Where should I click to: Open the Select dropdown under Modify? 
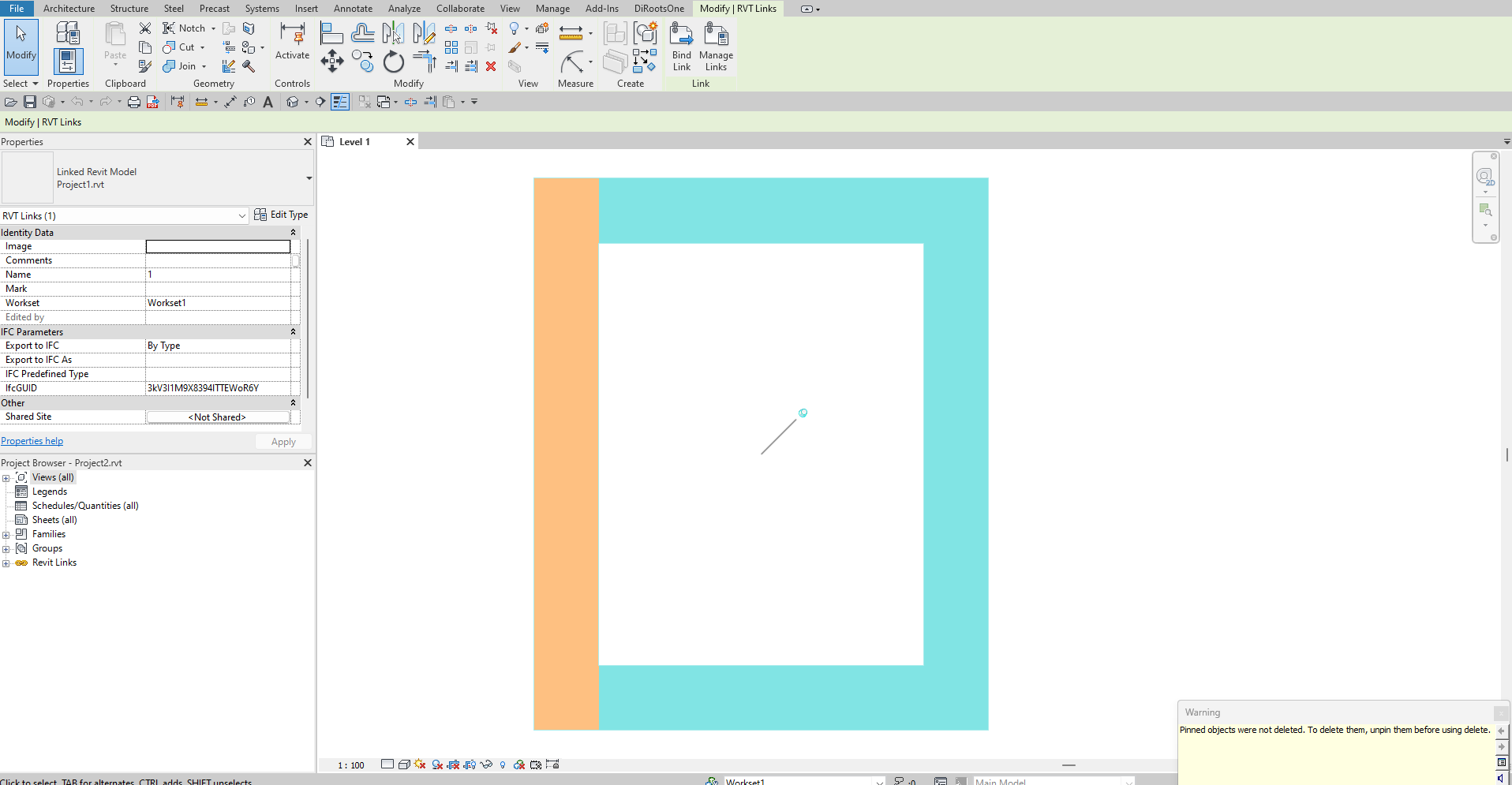pos(21,84)
